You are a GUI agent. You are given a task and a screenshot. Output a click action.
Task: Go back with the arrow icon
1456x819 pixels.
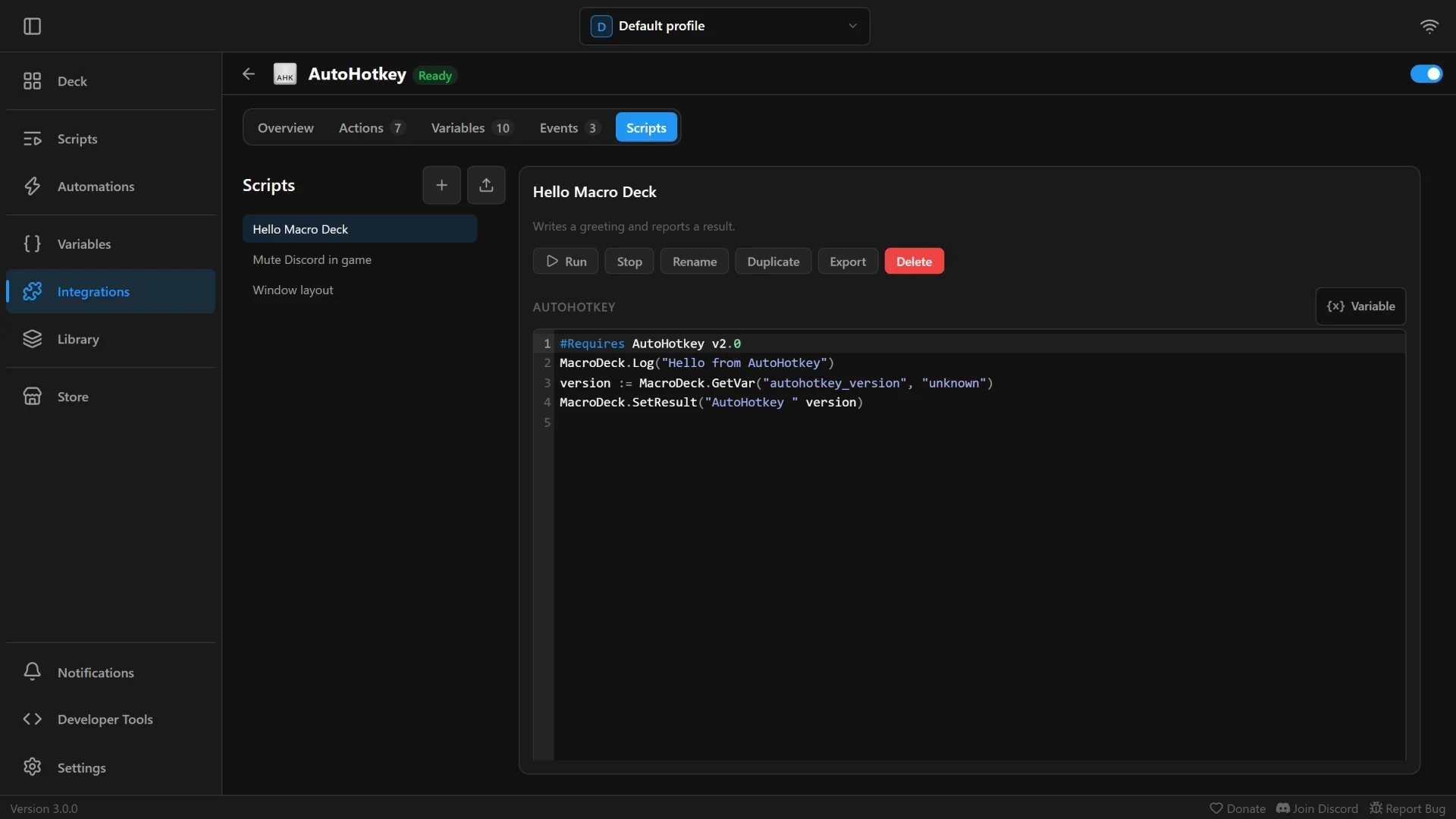(x=249, y=74)
